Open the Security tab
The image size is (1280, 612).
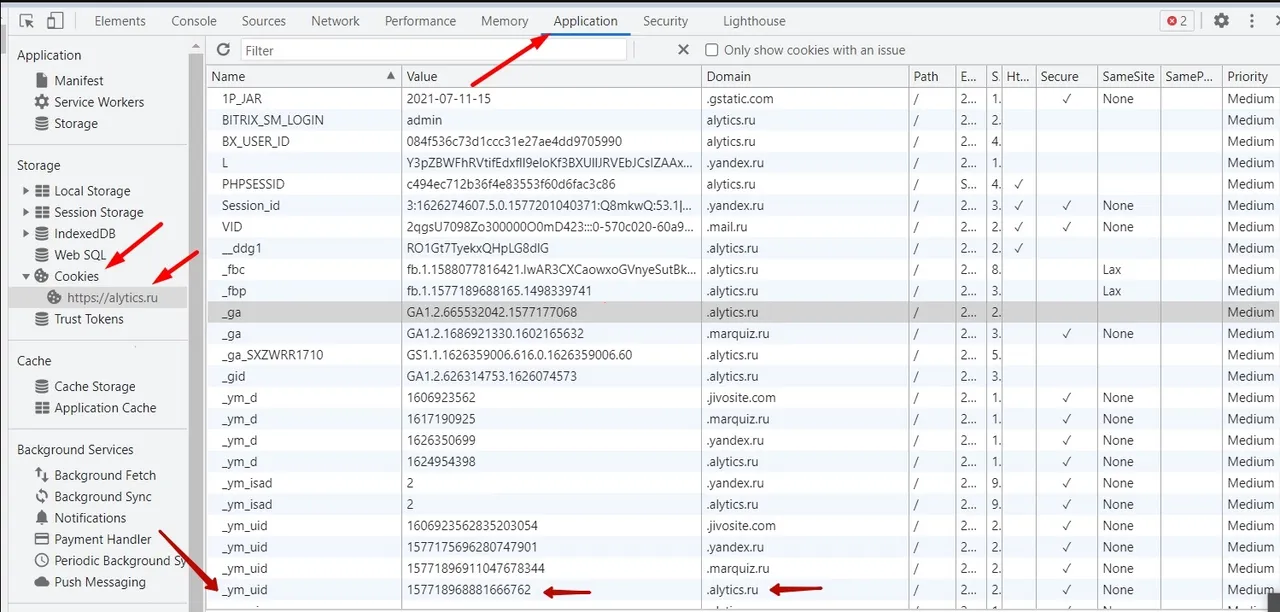click(x=665, y=20)
